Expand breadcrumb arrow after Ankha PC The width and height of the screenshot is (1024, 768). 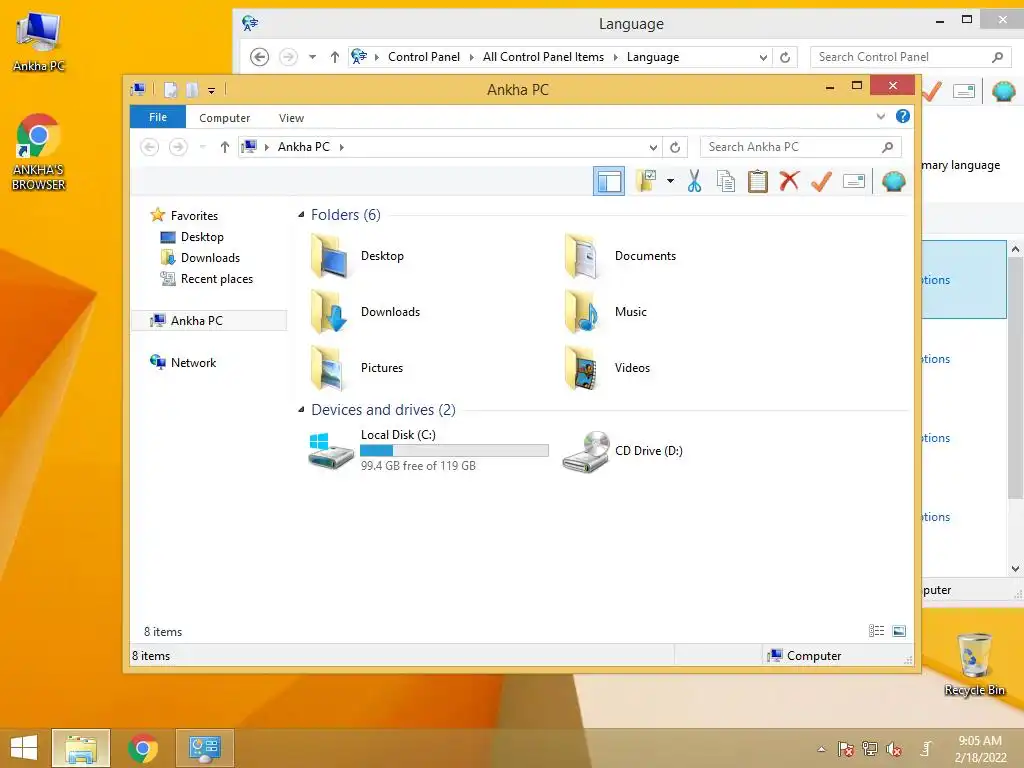(x=342, y=147)
